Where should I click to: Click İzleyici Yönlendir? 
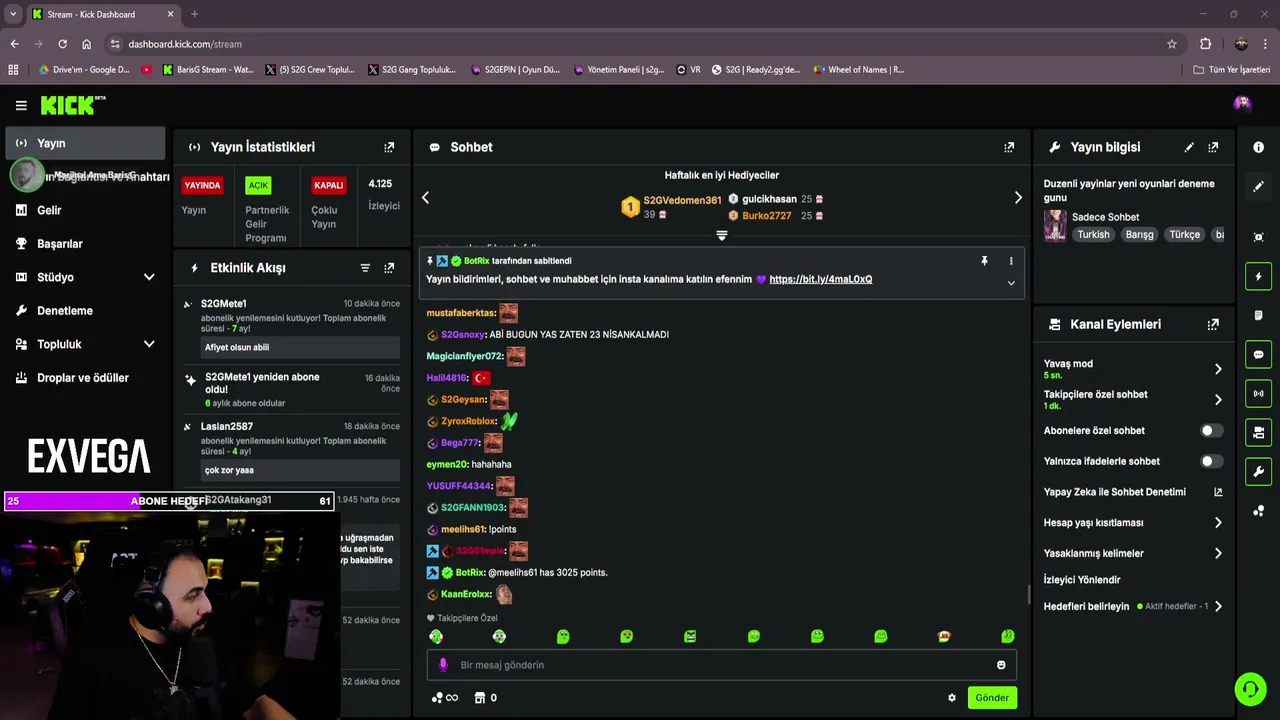coord(1081,580)
